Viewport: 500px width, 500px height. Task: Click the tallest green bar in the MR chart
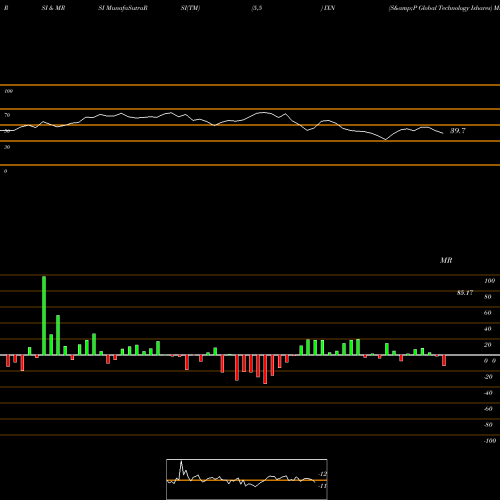coord(44,315)
